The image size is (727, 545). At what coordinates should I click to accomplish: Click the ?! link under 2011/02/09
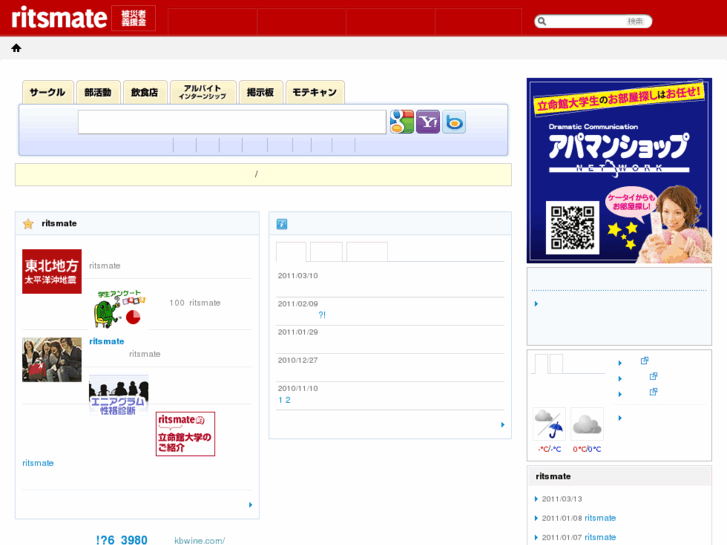(322, 315)
